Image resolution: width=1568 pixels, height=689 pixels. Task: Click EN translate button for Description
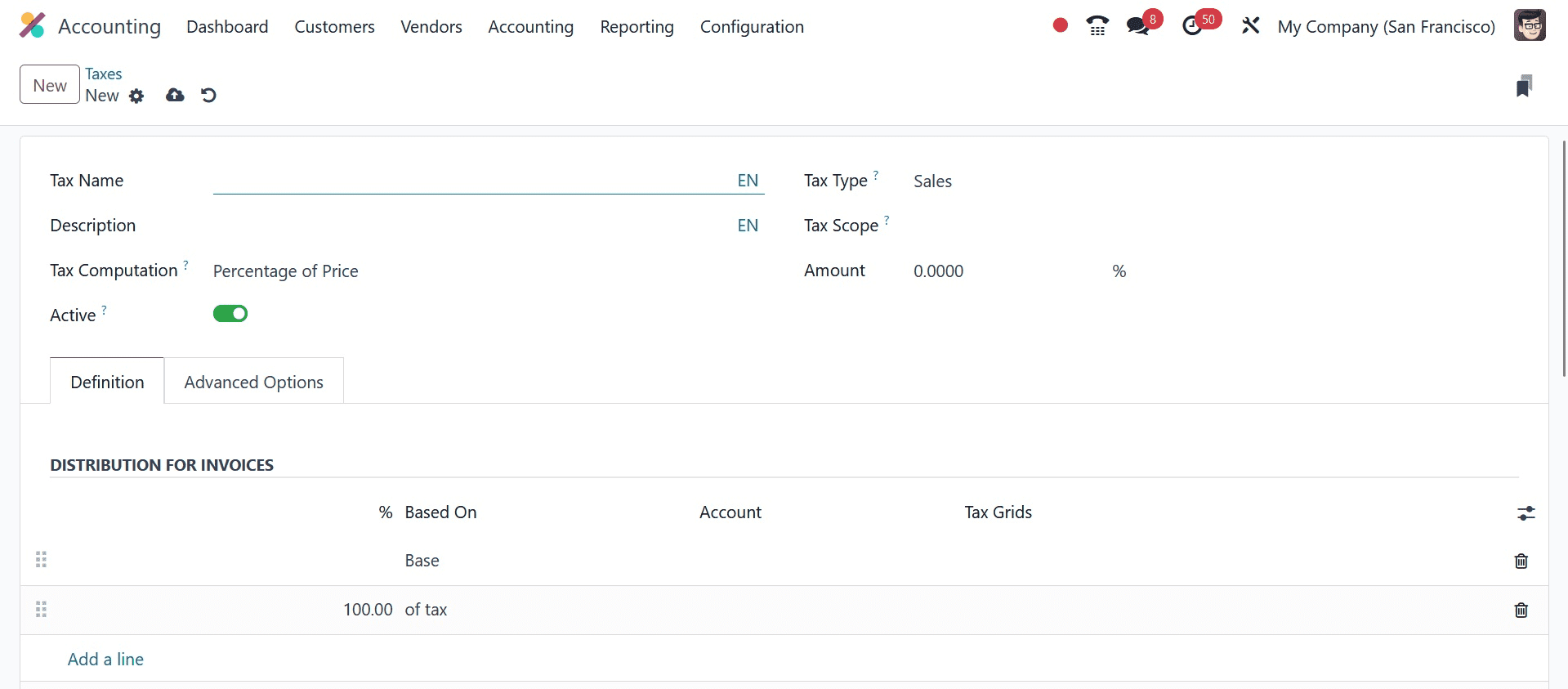748,226
